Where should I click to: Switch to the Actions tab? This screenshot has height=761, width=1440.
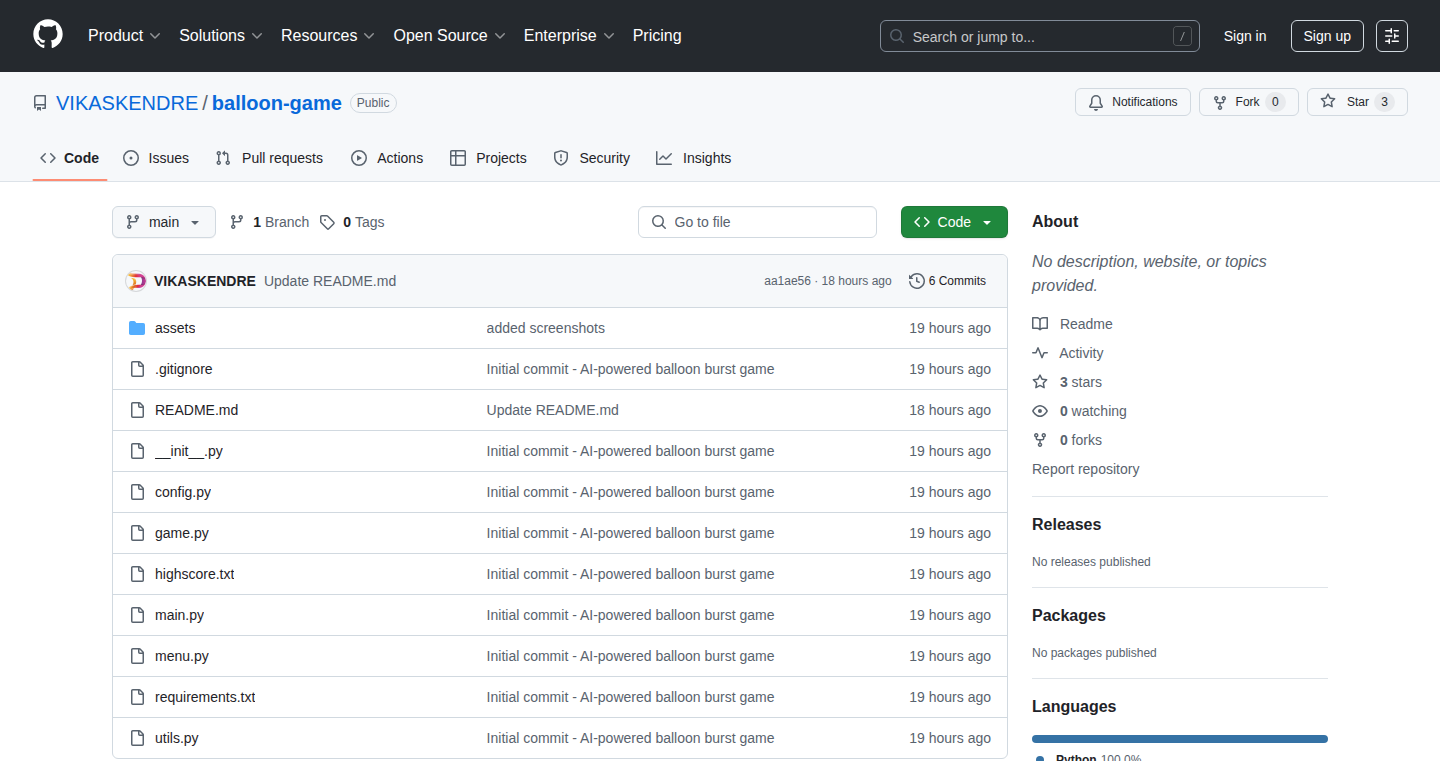point(387,158)
